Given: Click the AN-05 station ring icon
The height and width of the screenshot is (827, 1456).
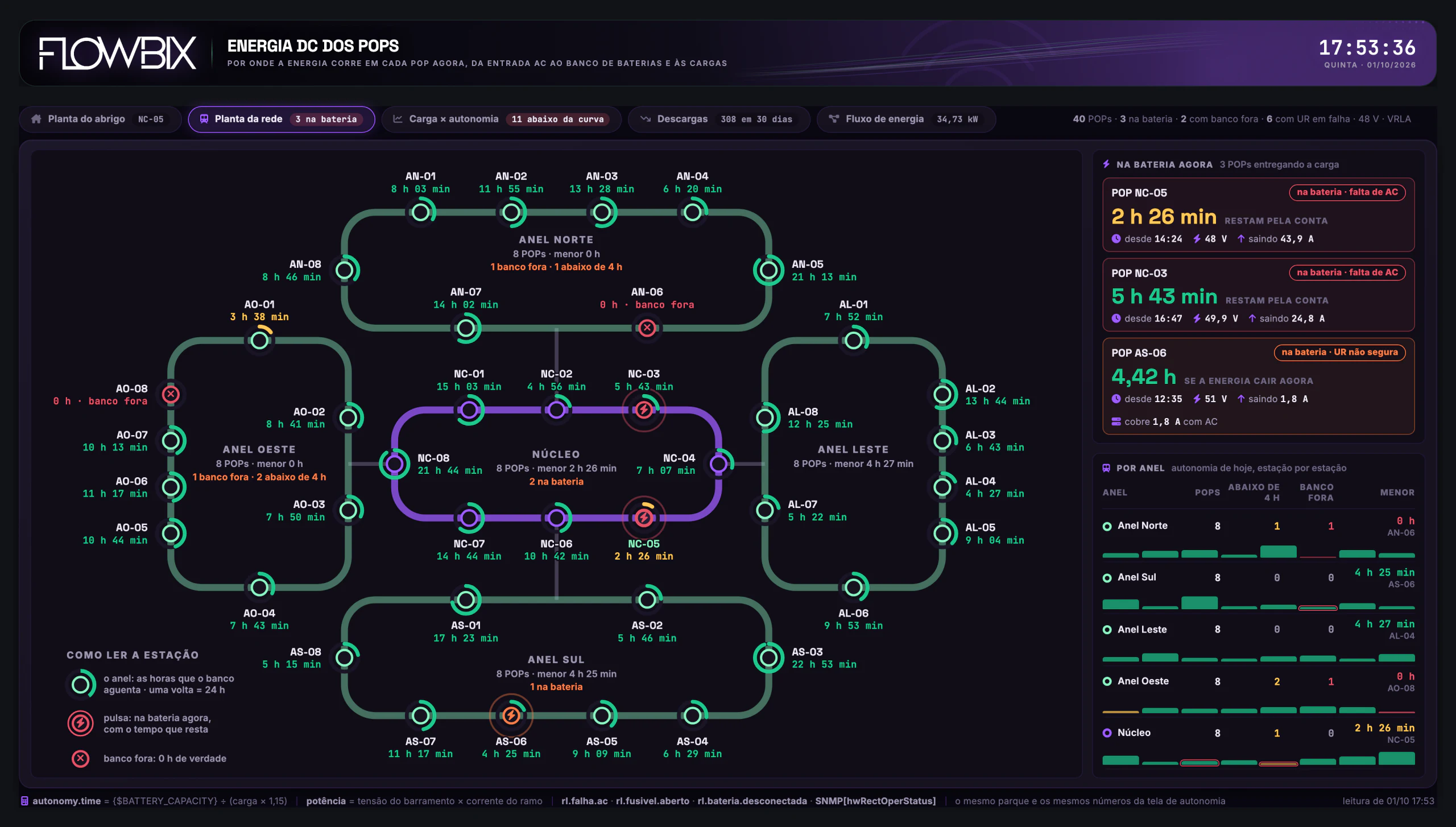Looking at the screenshot, I should click(768, 270).
